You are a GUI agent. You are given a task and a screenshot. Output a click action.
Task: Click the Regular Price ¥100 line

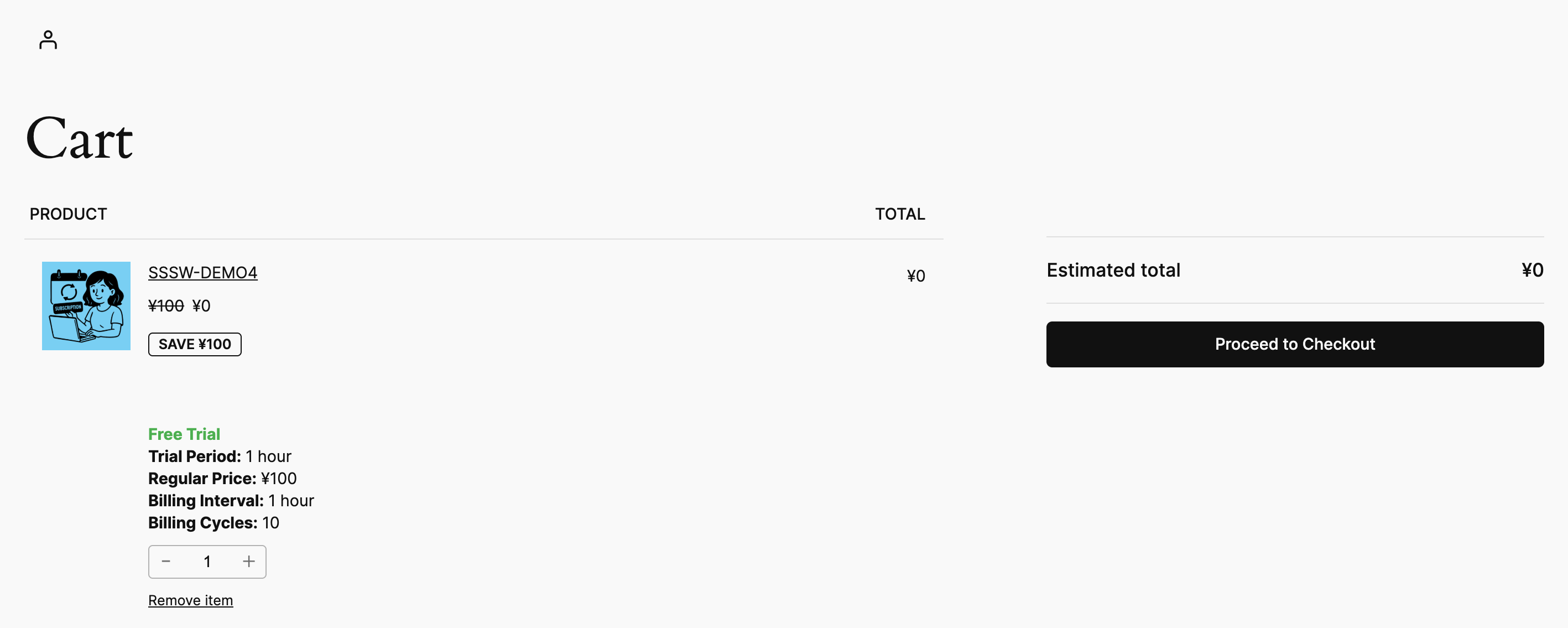[222, 478]
